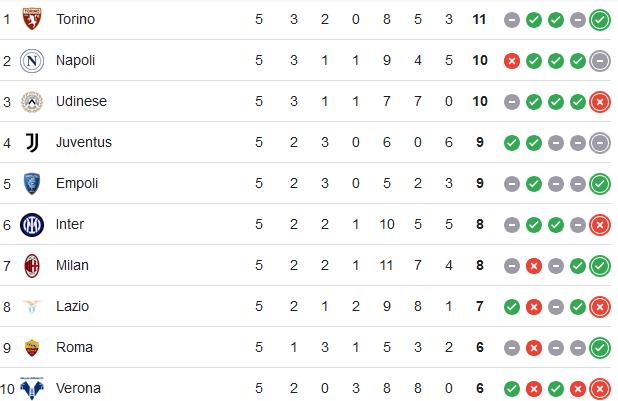The image size is (618, 401).
Task: Open the Torino team name link
Action: [x=75, y=19]
